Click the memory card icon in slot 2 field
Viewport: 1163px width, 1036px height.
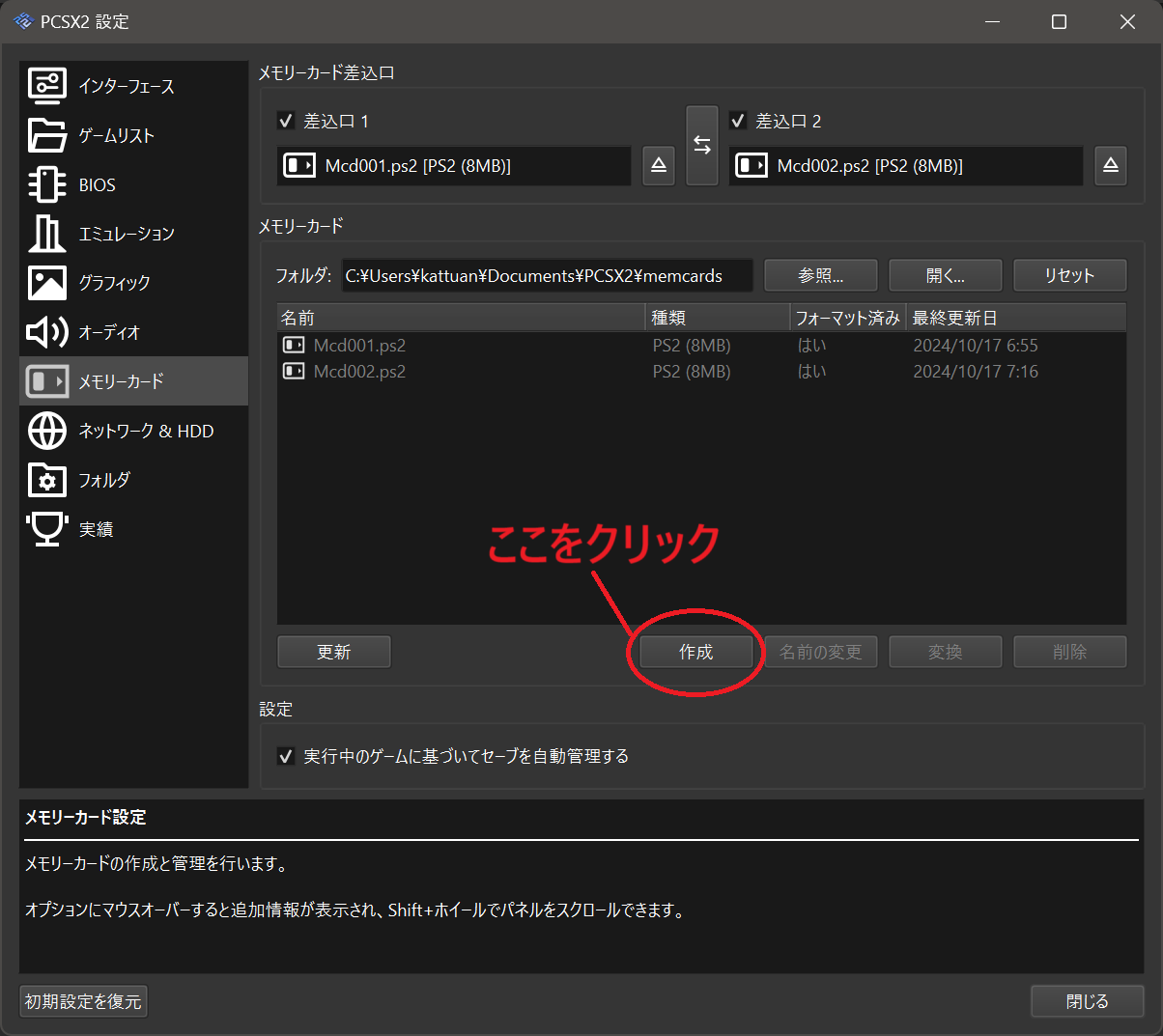coord(752,166)
